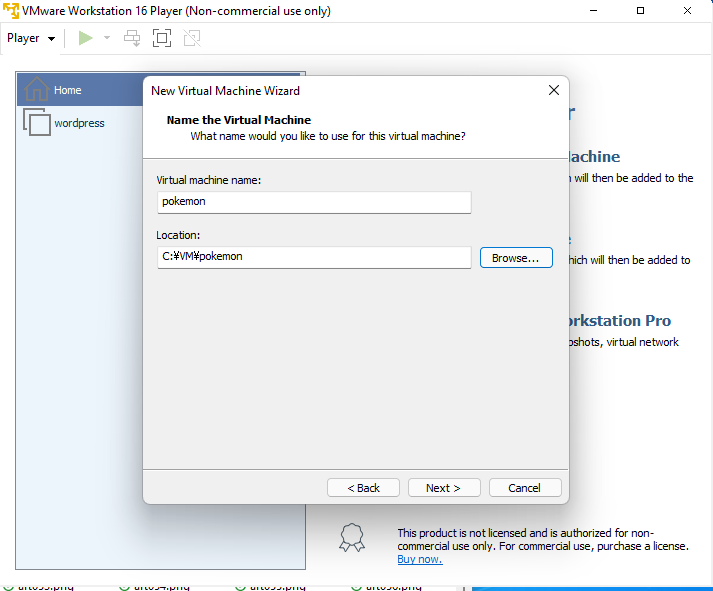Cancel the wizard

coord(525,488)
